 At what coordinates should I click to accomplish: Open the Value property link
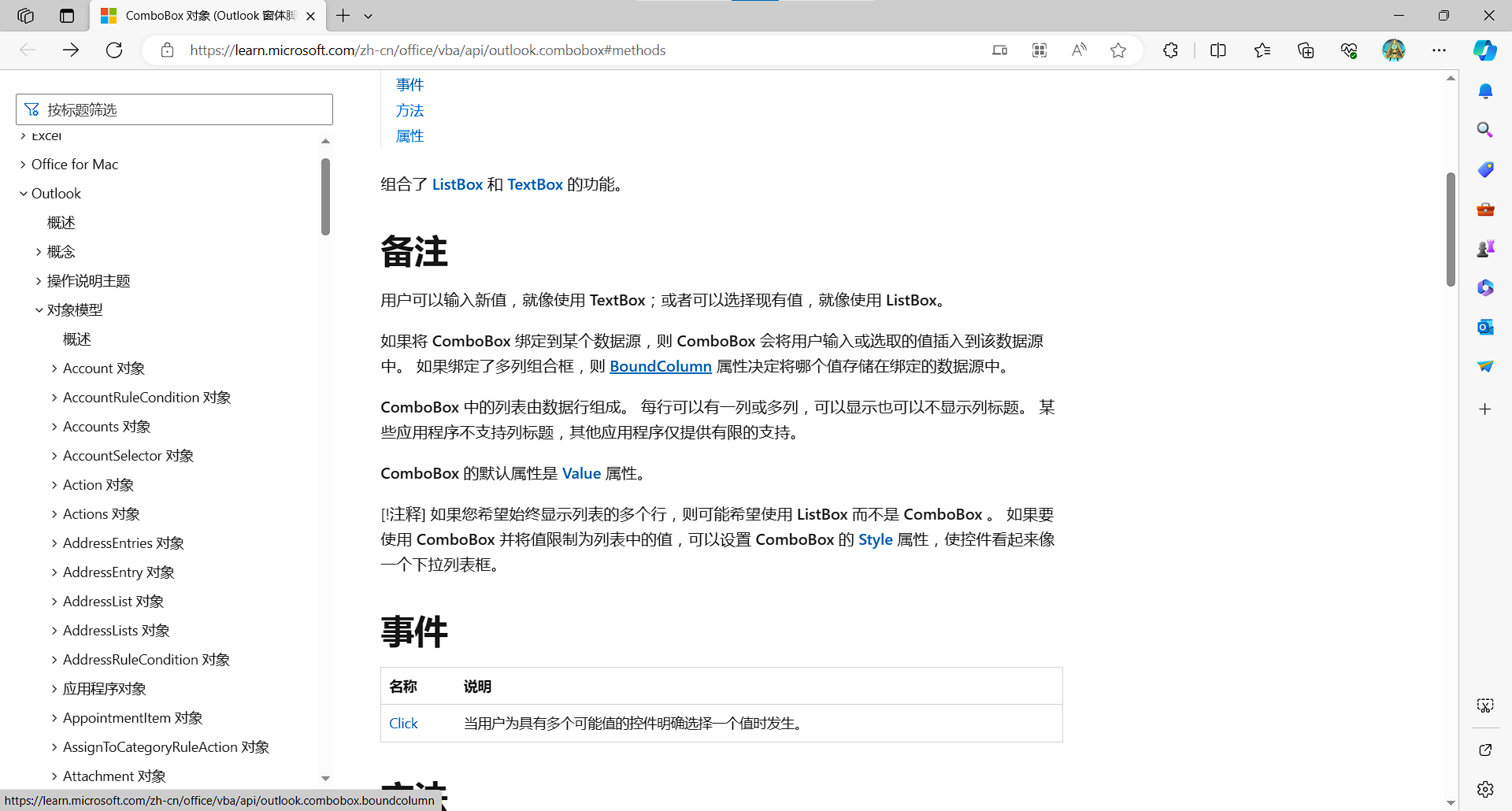point(581,473)
